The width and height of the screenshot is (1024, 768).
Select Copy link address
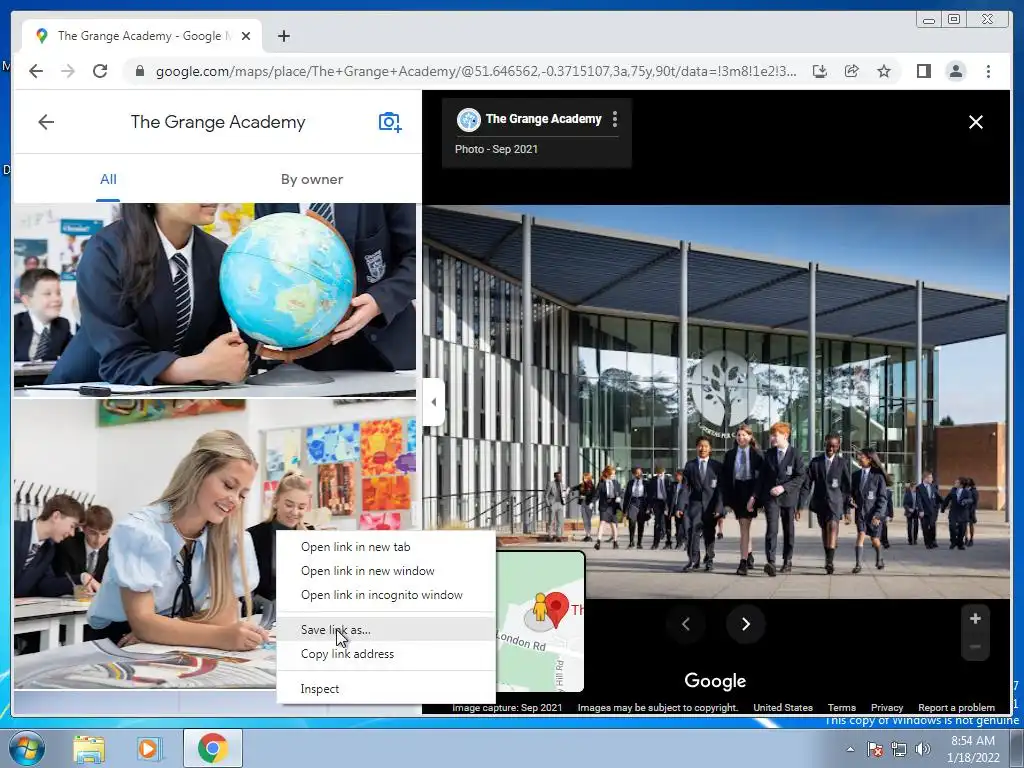(x=386, y=654)
